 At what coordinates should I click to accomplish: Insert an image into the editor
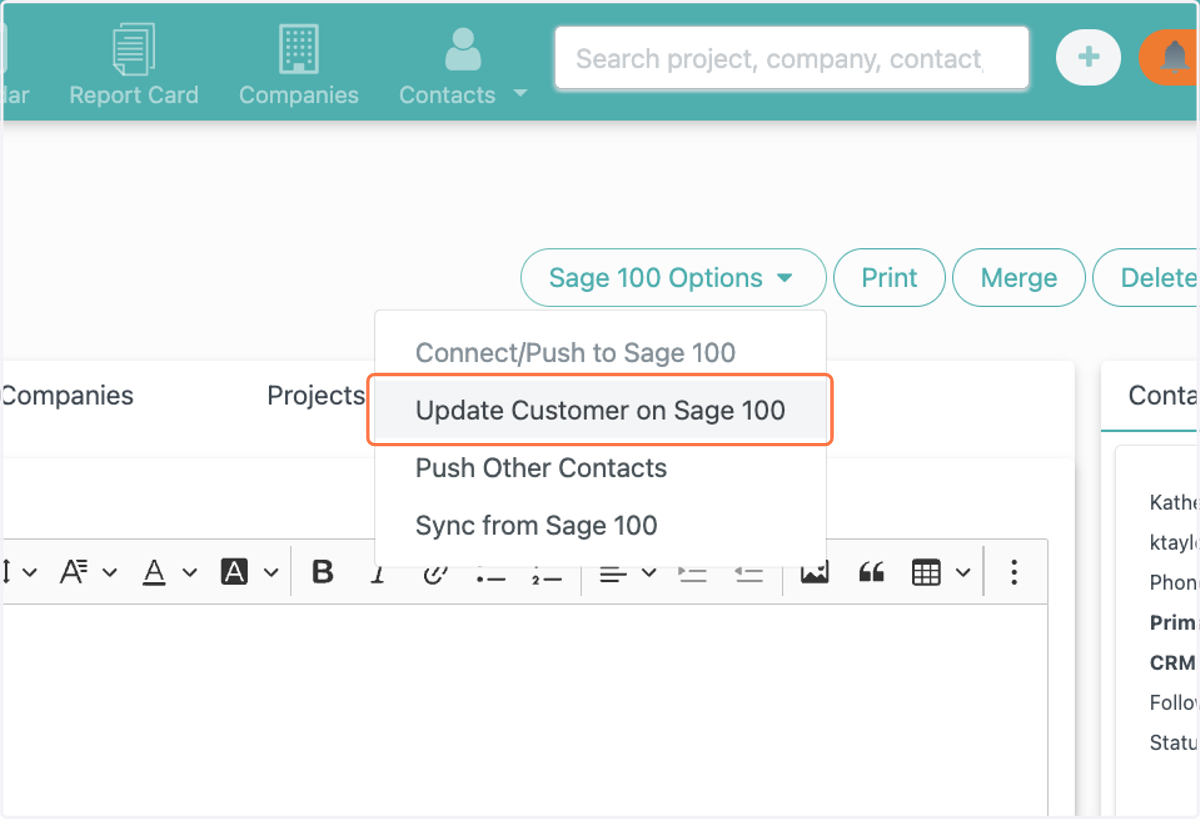coord(815,572)
